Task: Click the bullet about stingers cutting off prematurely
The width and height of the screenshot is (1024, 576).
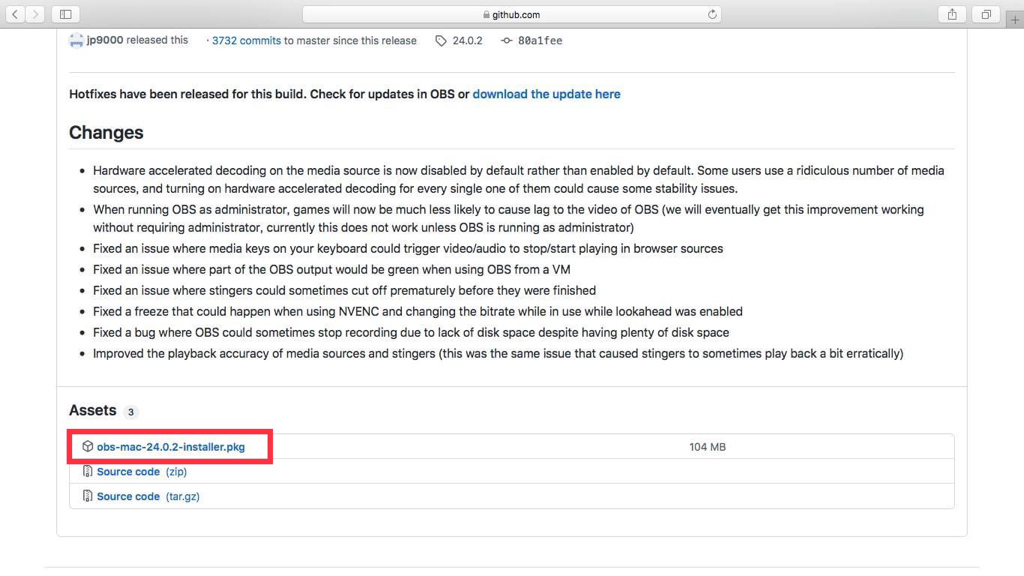Action: [344, 291]
